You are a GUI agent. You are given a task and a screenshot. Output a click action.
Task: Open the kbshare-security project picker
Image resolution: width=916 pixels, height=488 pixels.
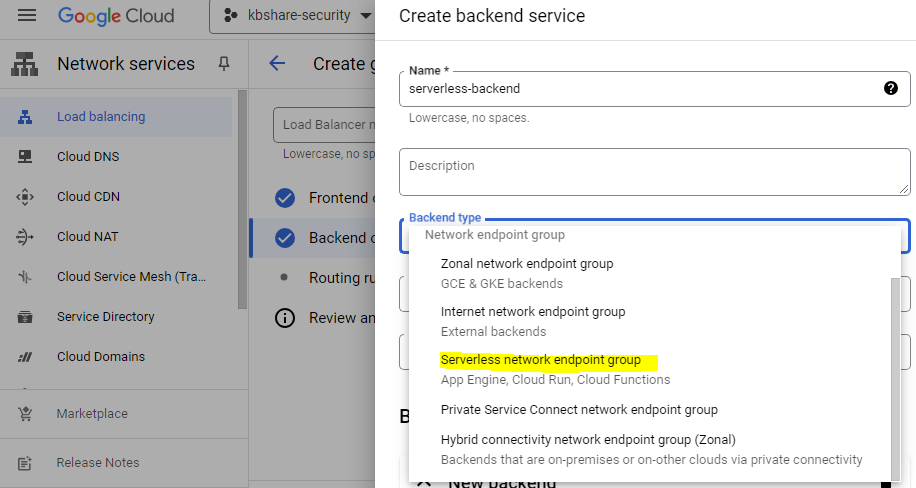[x=298, y=16]
